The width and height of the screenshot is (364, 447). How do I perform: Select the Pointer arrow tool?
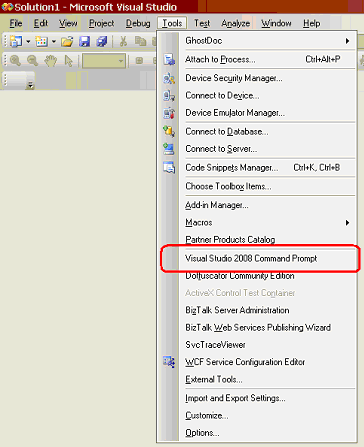pos(69,61)
